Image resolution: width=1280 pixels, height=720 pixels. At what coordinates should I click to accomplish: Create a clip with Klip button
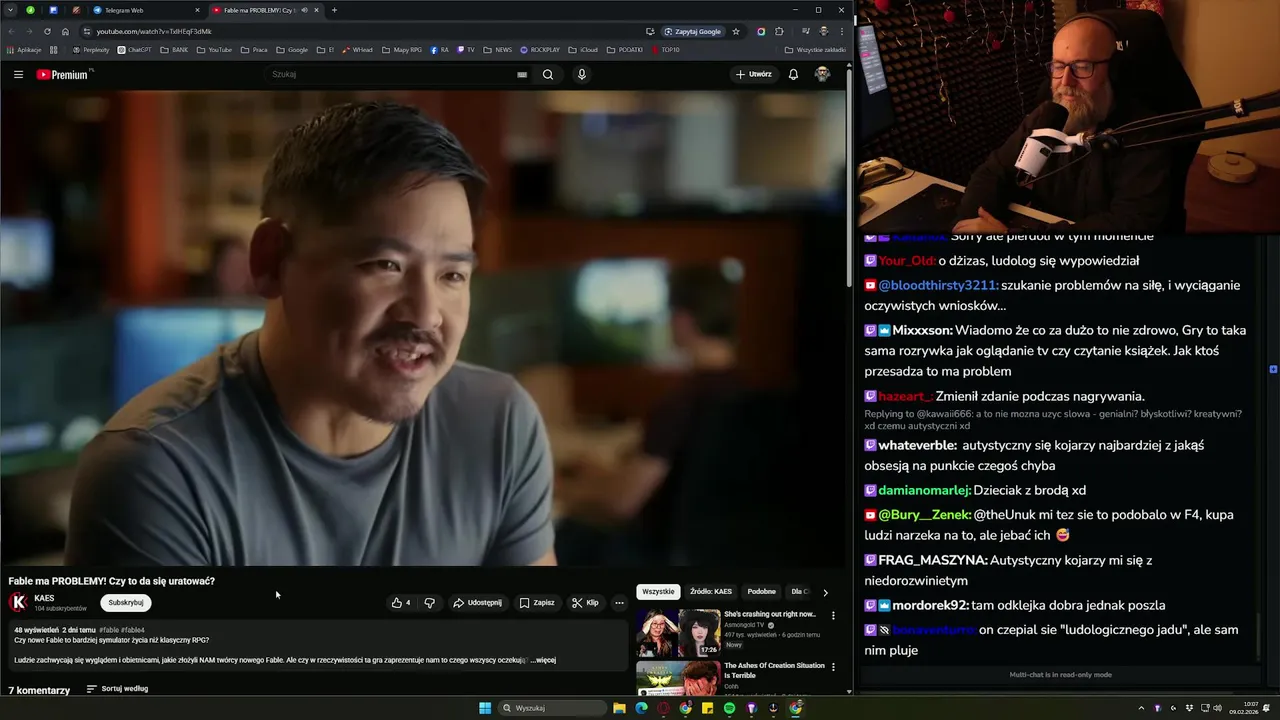click(585, 603)
